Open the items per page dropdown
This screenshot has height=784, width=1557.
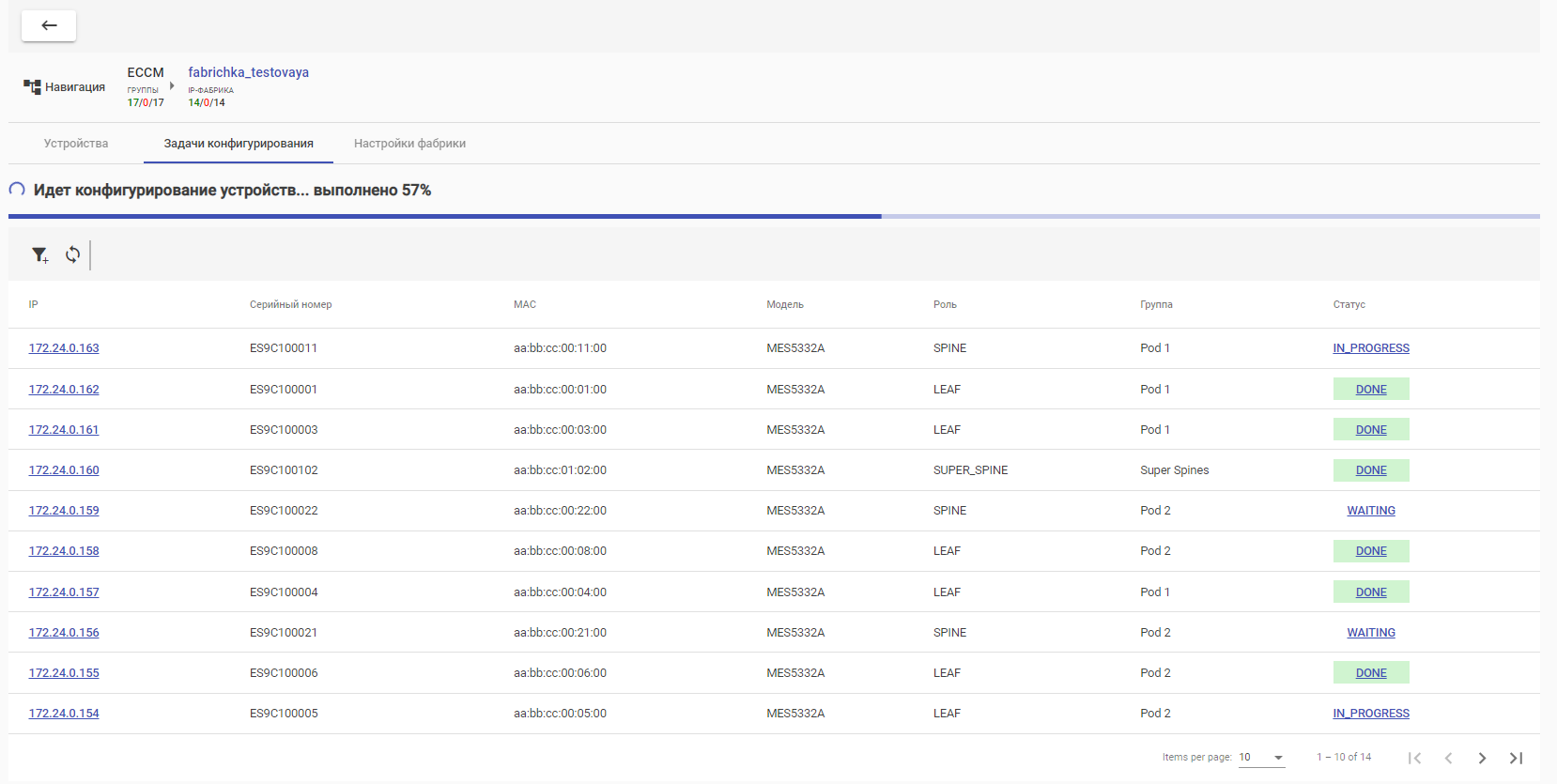click(x=1261, y=758)
